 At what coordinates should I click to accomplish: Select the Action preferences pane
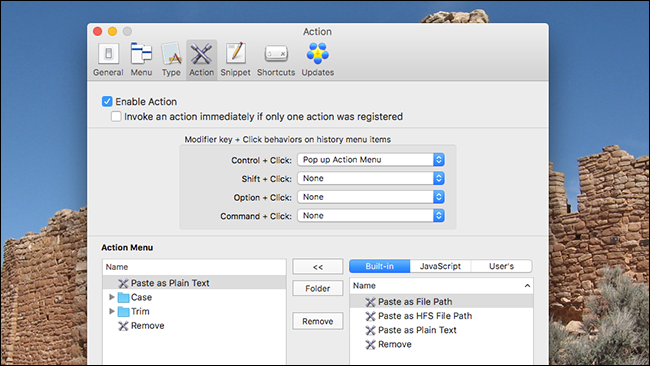point(201,60)
